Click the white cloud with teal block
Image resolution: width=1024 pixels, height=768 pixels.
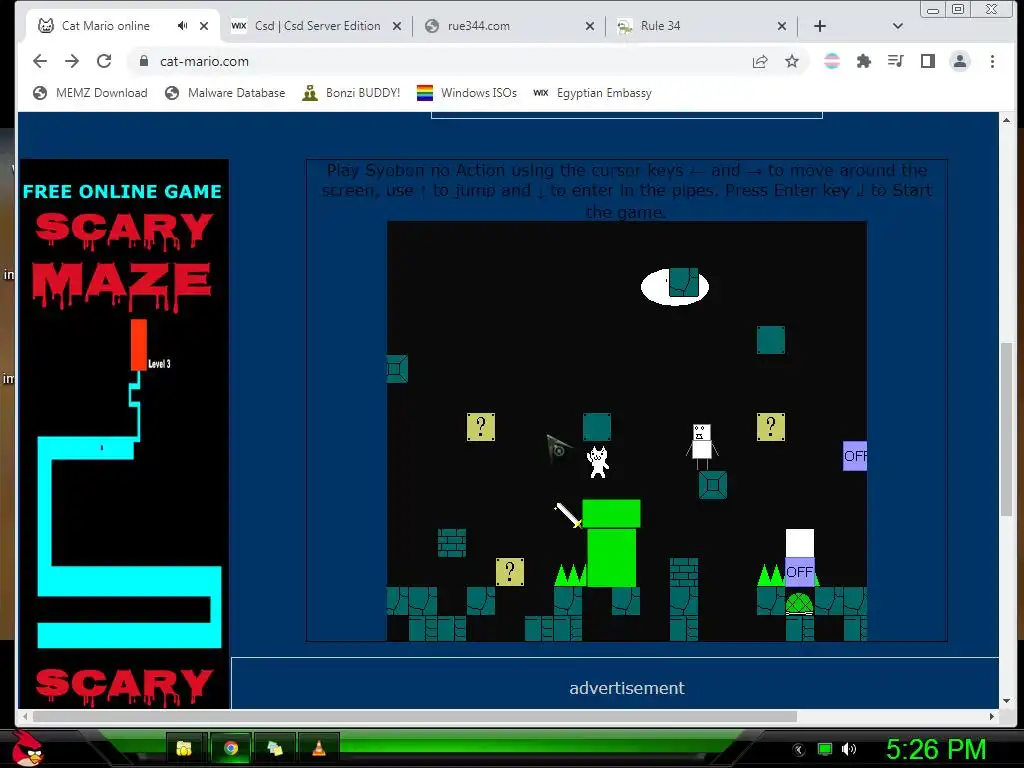click(x=675, y=286)
